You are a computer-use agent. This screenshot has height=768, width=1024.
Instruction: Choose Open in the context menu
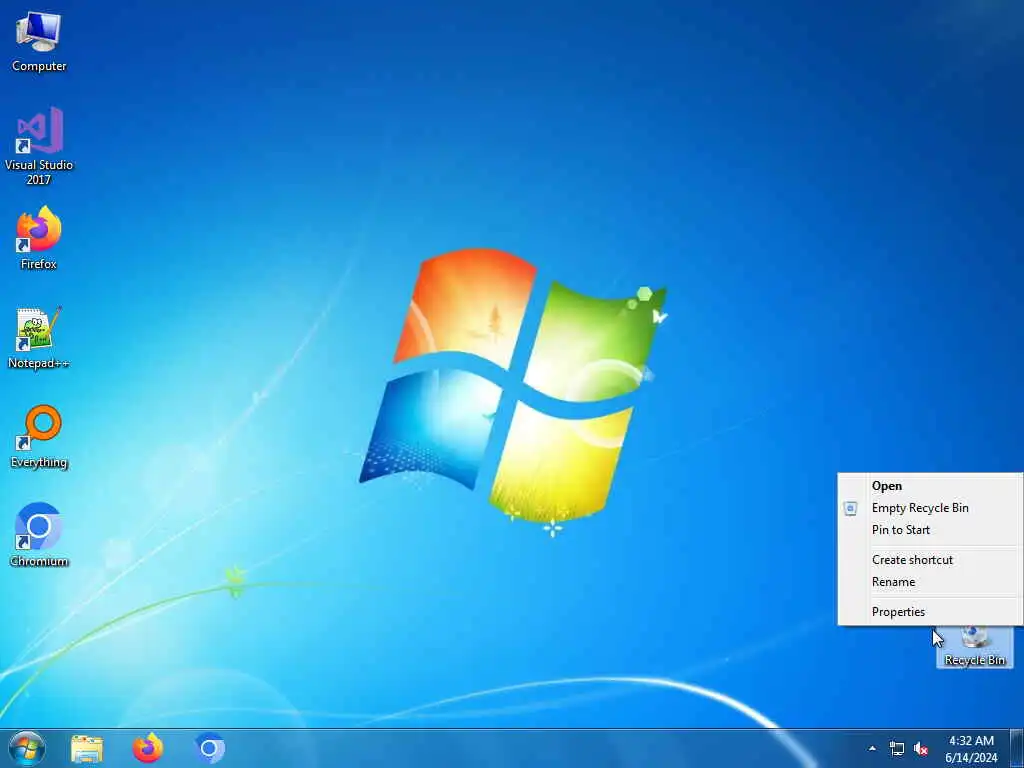coord(930,486)
